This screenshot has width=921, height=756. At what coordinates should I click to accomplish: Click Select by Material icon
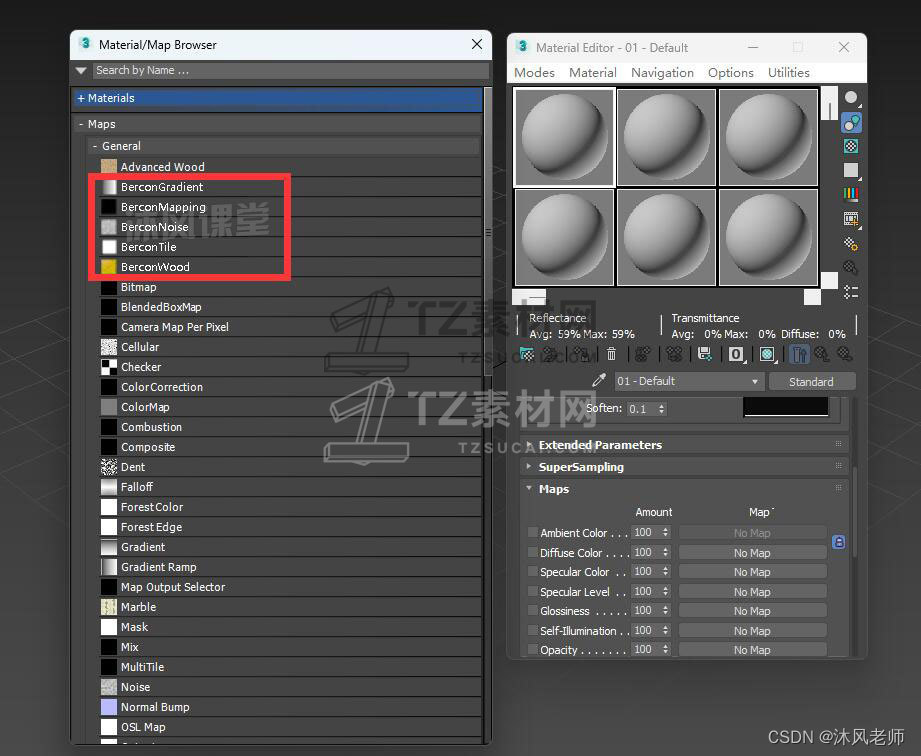coord(851,267)
